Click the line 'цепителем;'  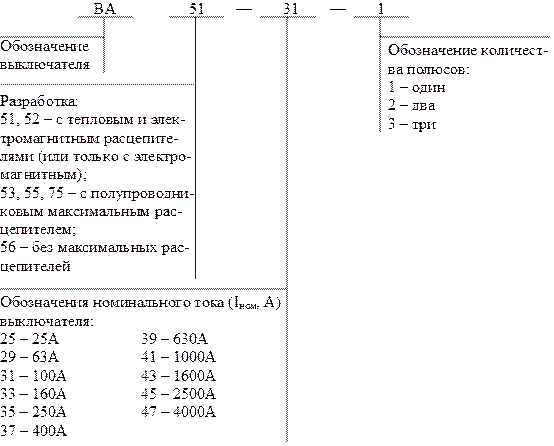pyautogui.click(x=38, y=230)
